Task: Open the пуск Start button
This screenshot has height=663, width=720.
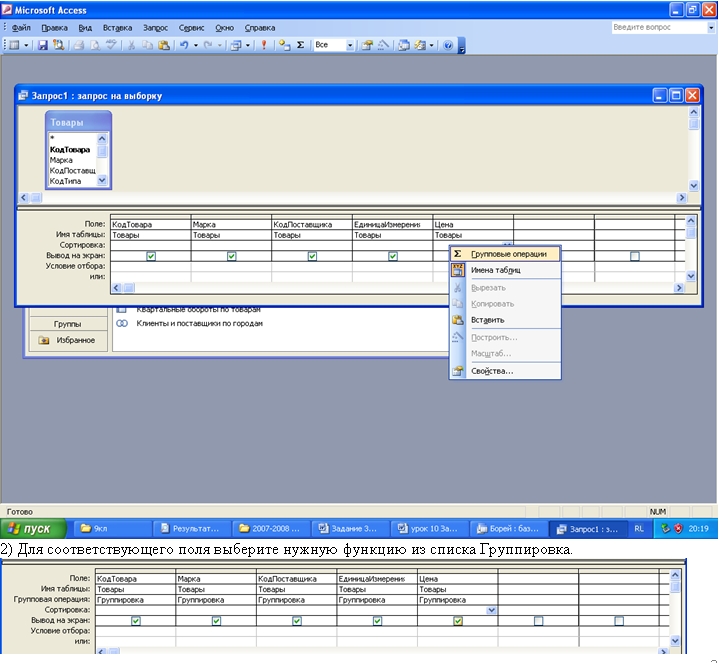Action: pos(34,528)
